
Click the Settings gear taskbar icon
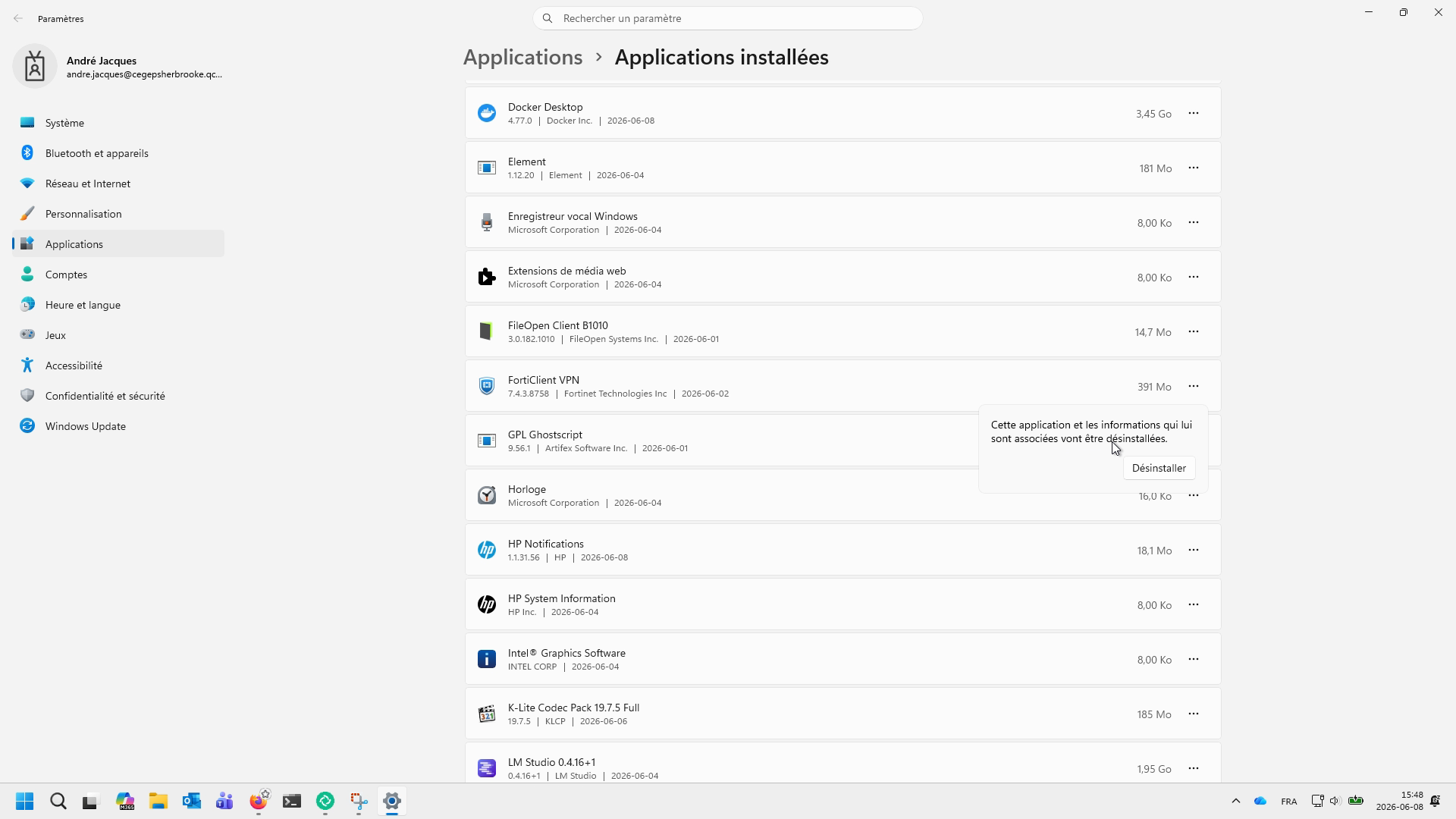[392, 801]
